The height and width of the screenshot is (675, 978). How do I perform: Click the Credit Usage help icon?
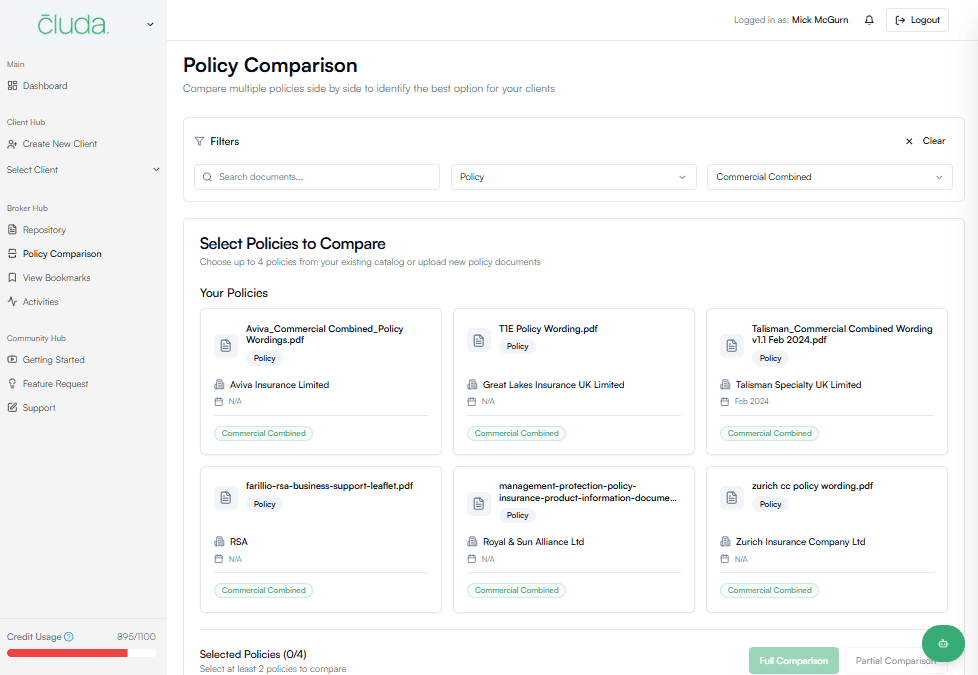coord(69,637)
